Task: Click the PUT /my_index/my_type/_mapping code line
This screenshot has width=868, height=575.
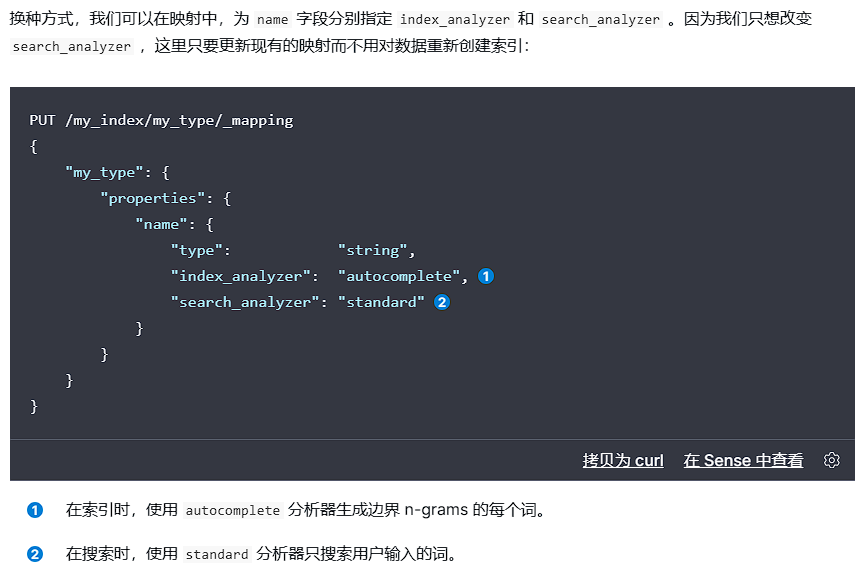Action: click(161, 120)
